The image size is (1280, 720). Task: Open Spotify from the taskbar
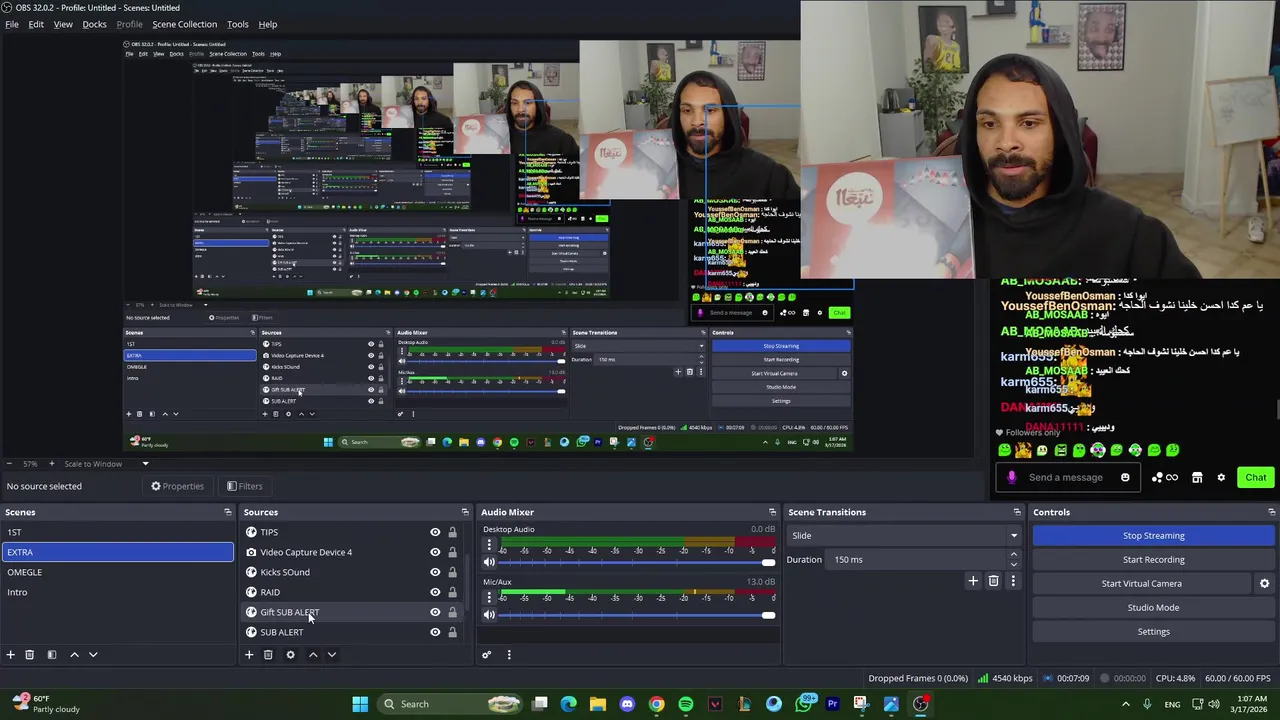685,704
